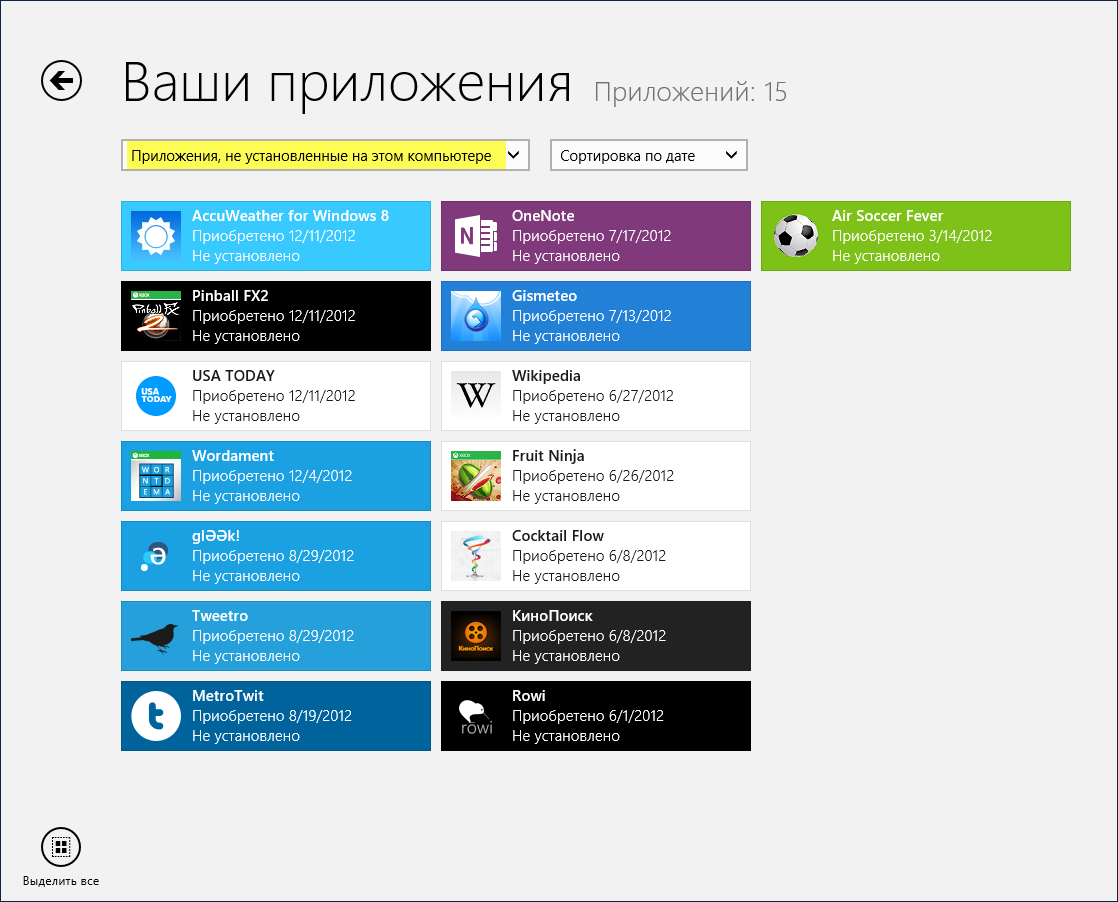Screen dimensions: 1118x902
Task: Click the Выделить все label
Action: (61, 881)
